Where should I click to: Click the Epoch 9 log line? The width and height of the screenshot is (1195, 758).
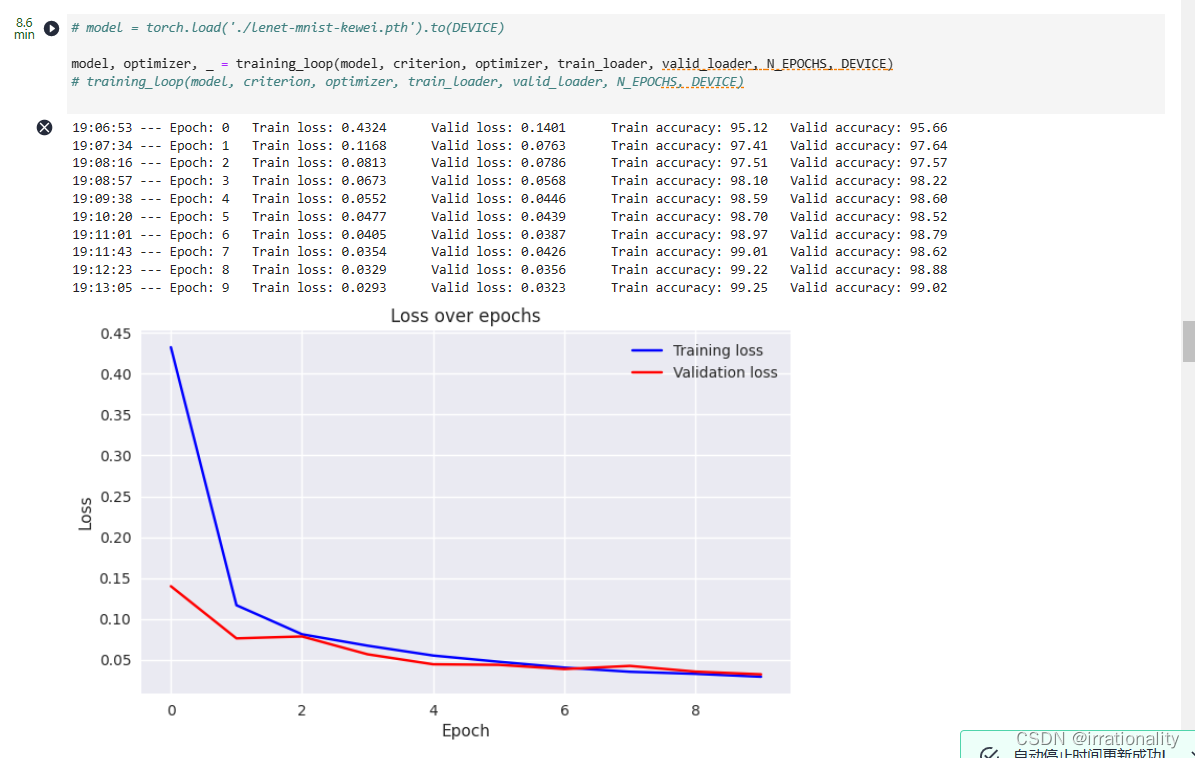click(509, 288)
